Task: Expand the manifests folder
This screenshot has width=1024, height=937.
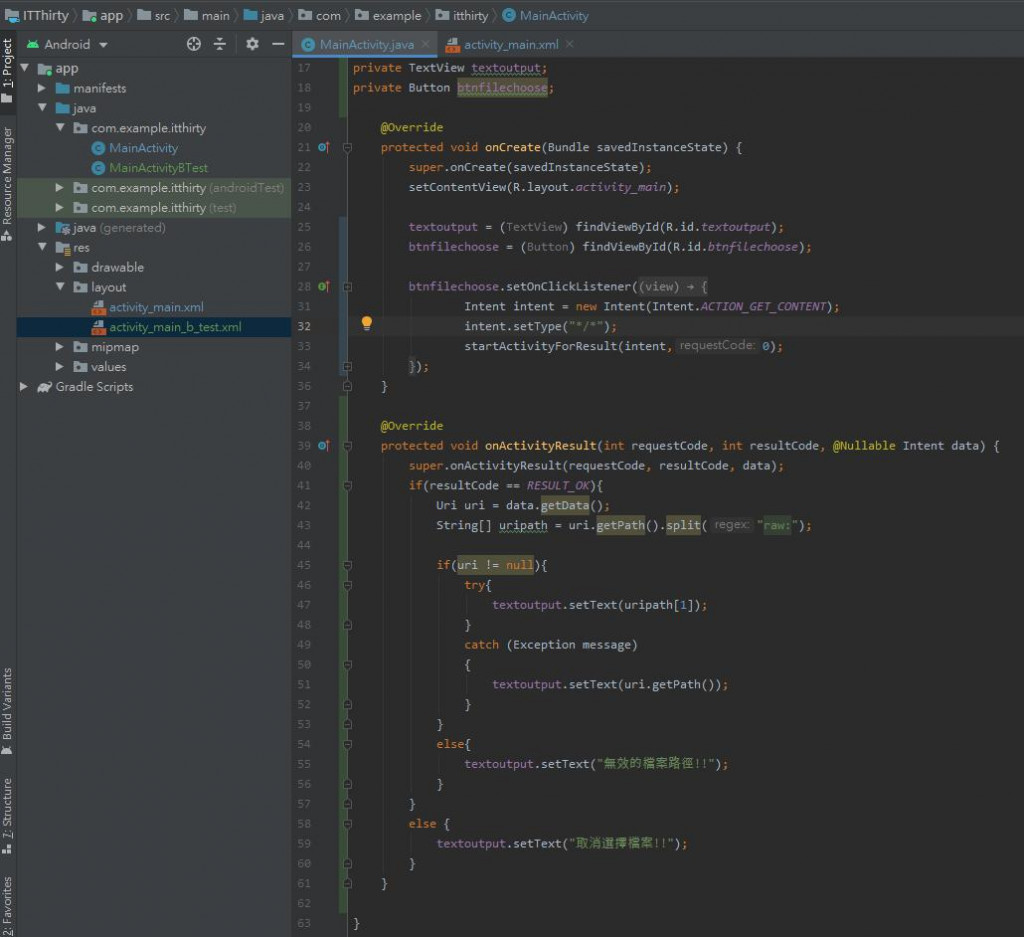Action: pos(43,88)
